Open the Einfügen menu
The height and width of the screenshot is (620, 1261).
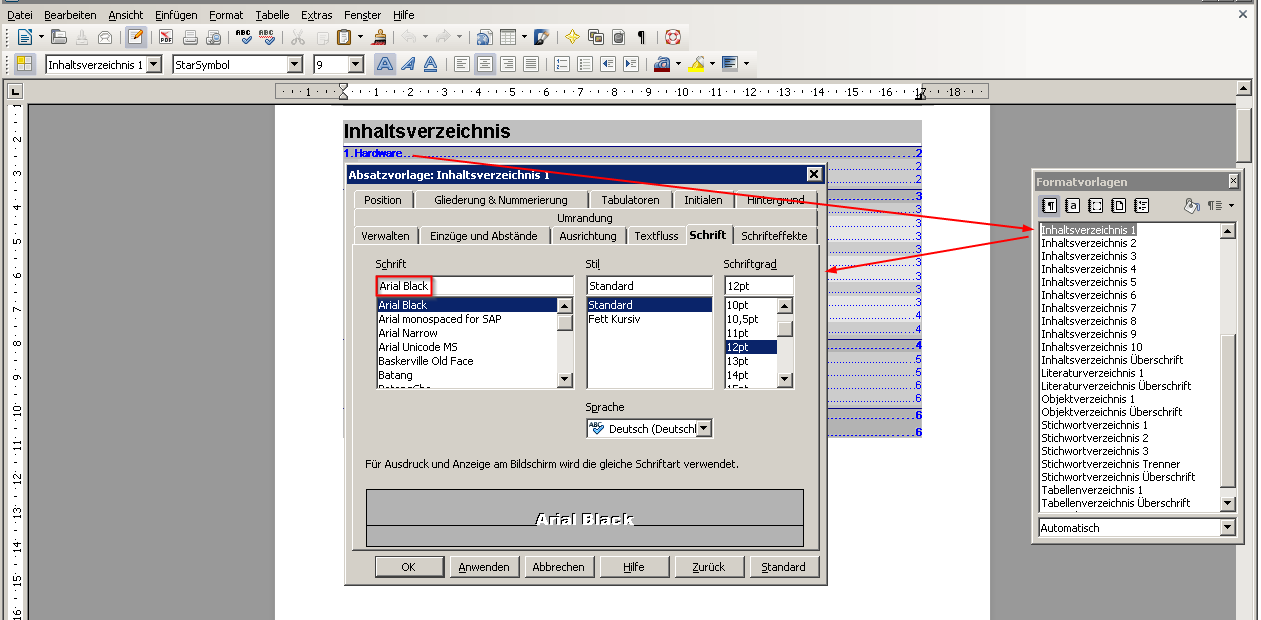pos(176,15)
